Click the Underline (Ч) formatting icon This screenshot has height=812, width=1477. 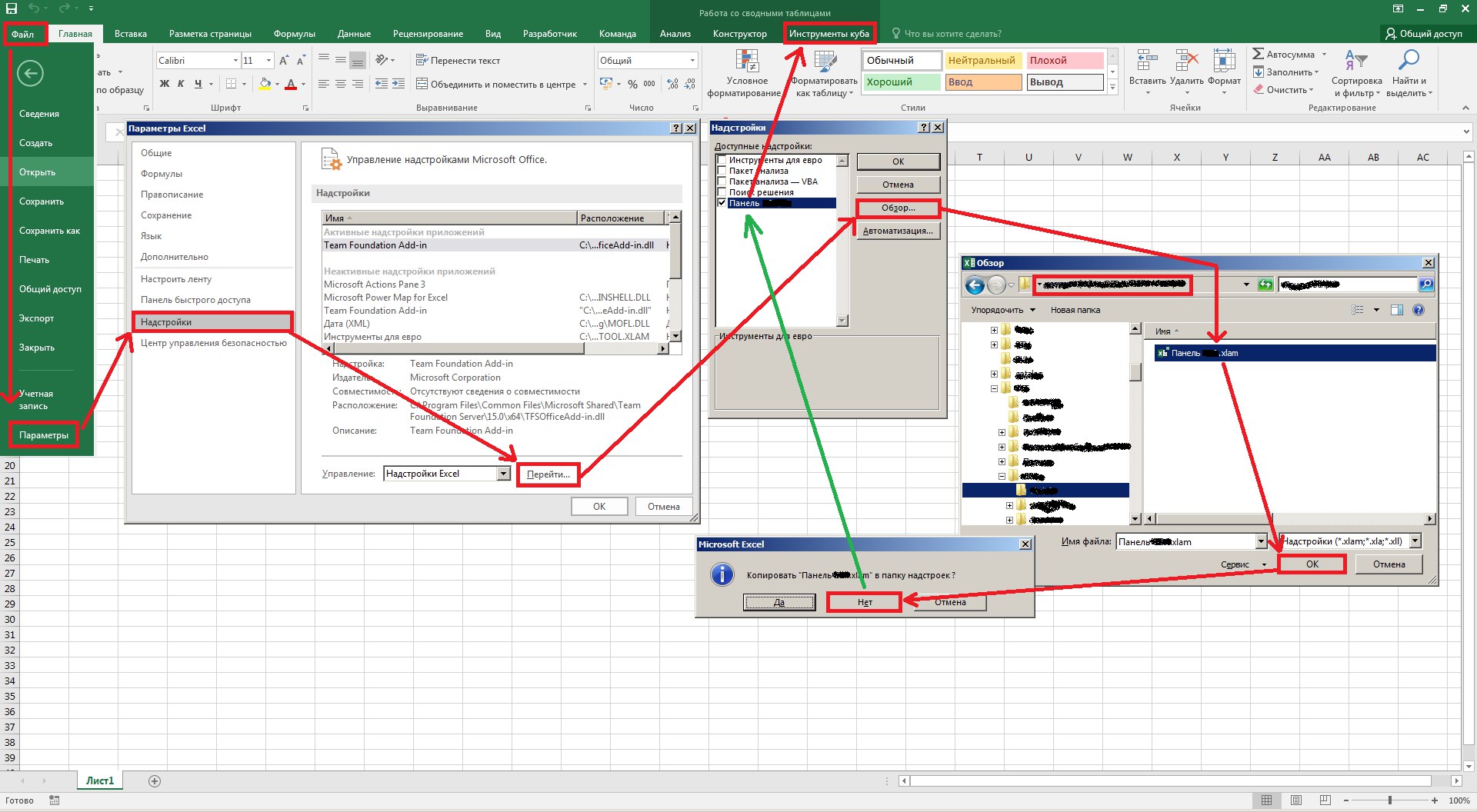[x=198, y=84]
